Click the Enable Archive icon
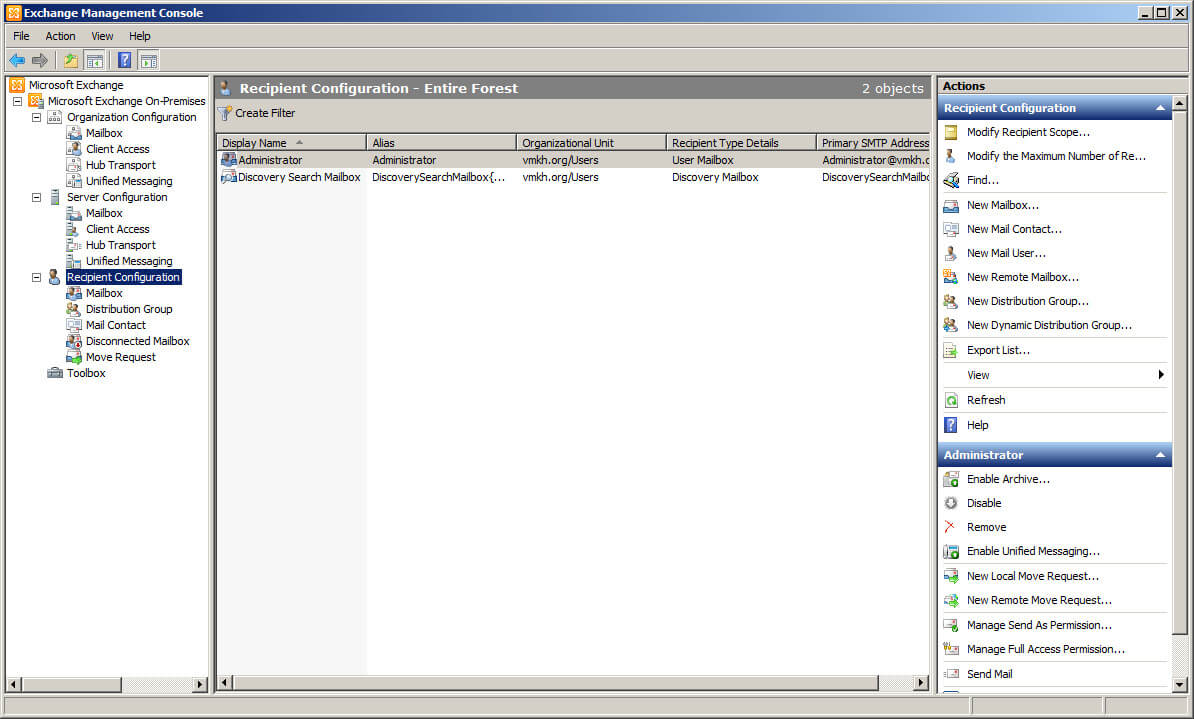The height and width of the screenshot is (719, 1194). point(950,479)
